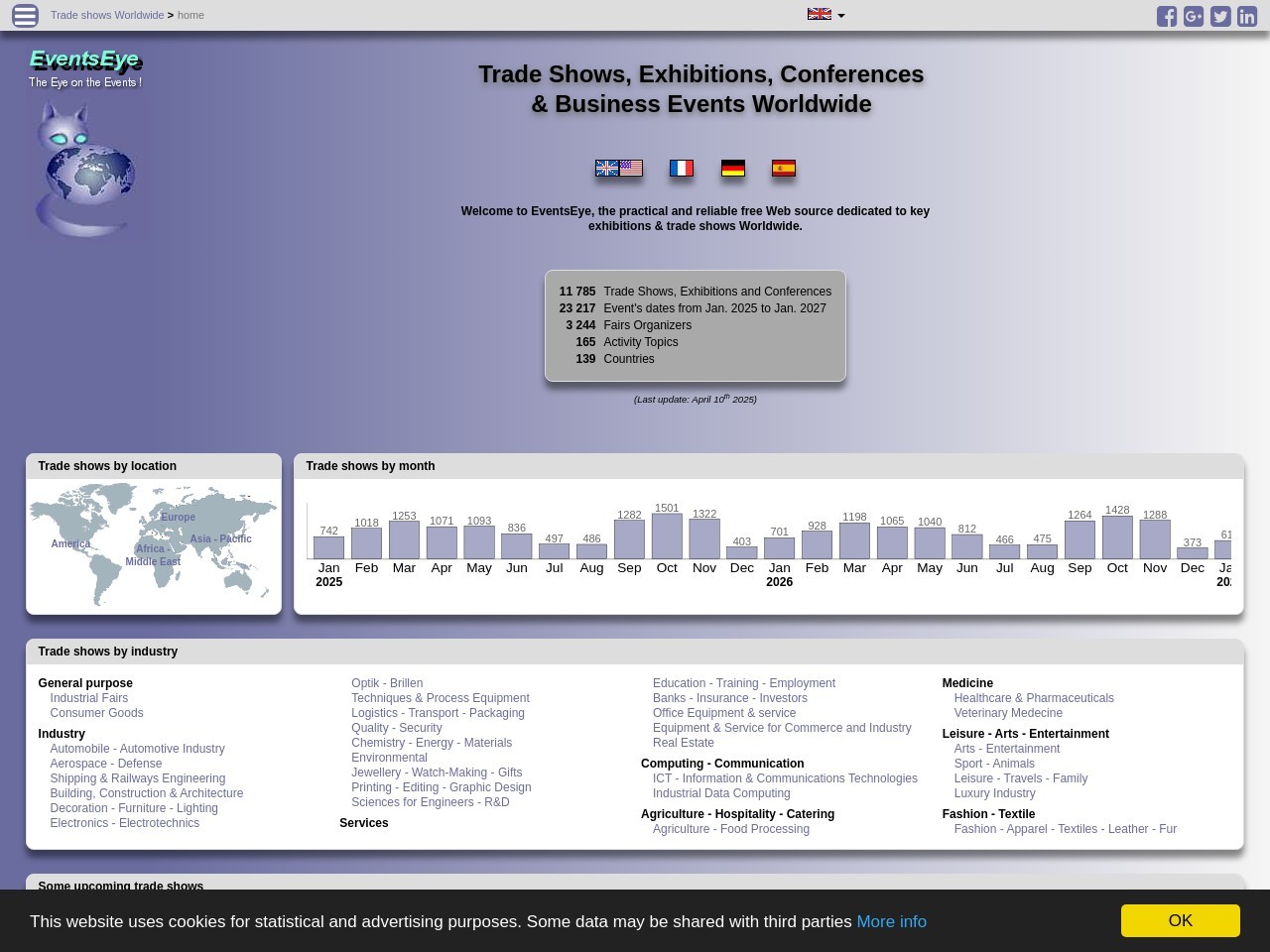1270x952 pixels.
Task: Open Office Equipment & service link
Action: [x=724, y=713]
